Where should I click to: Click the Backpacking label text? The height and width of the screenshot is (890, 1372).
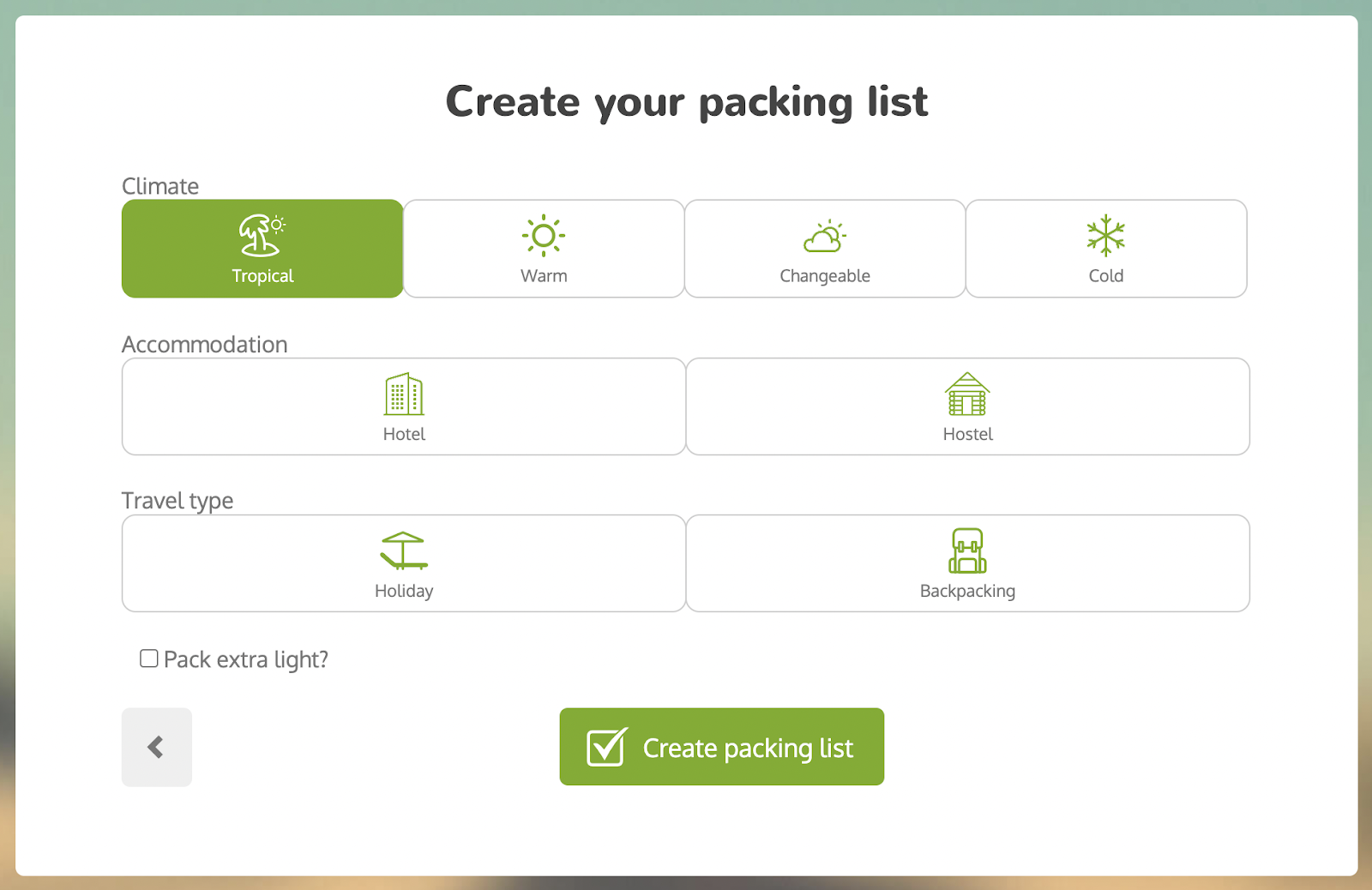click(967, 592)
